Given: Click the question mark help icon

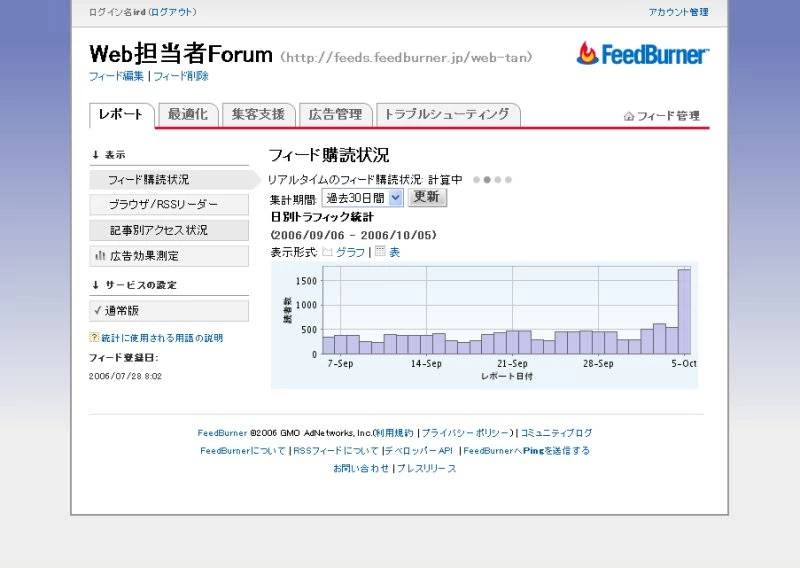Looking at the screenshot, I should point(94,338).
